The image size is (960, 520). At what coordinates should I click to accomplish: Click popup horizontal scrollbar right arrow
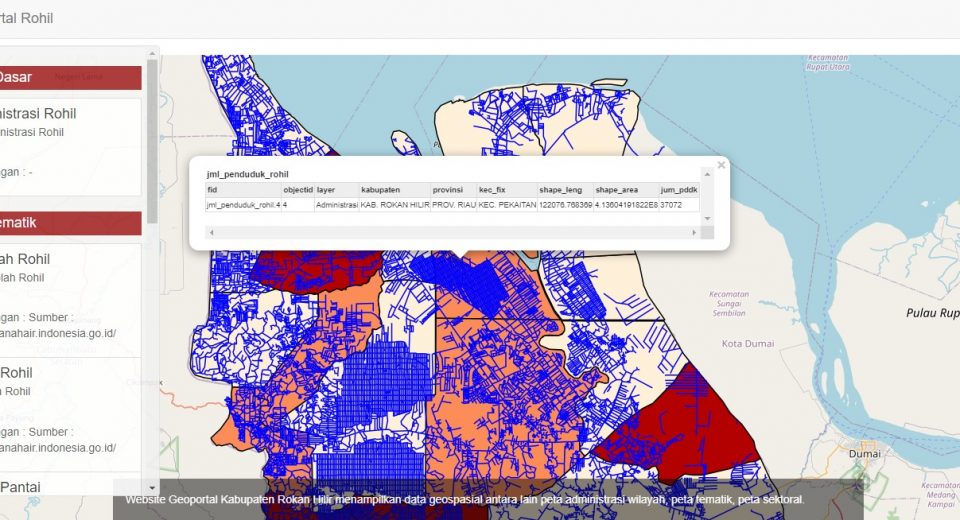[x=694, y=232]
